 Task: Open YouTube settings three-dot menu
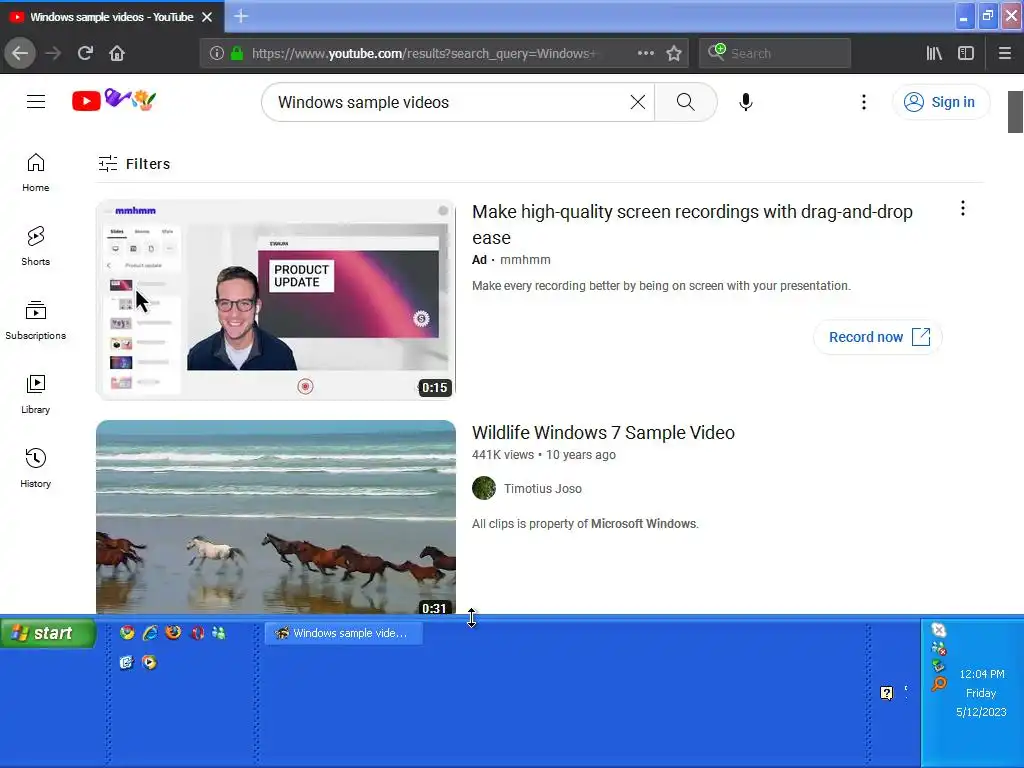coord(863,102)
